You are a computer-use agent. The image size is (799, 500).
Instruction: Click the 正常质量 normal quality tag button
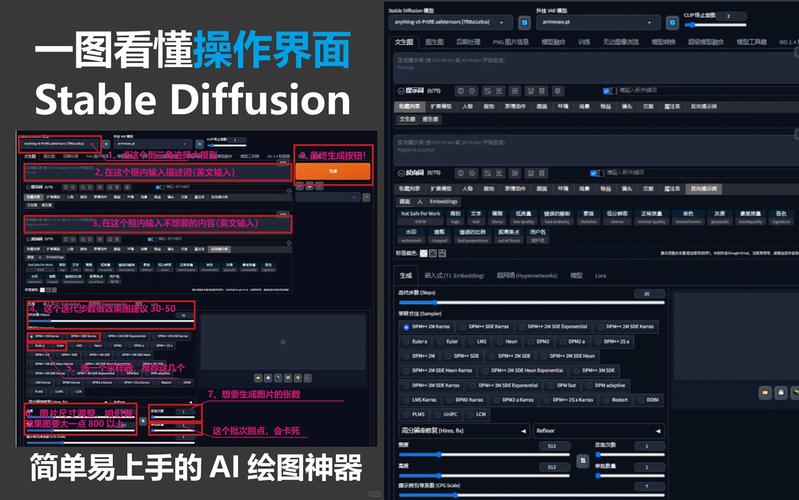[x=651, y=217]
